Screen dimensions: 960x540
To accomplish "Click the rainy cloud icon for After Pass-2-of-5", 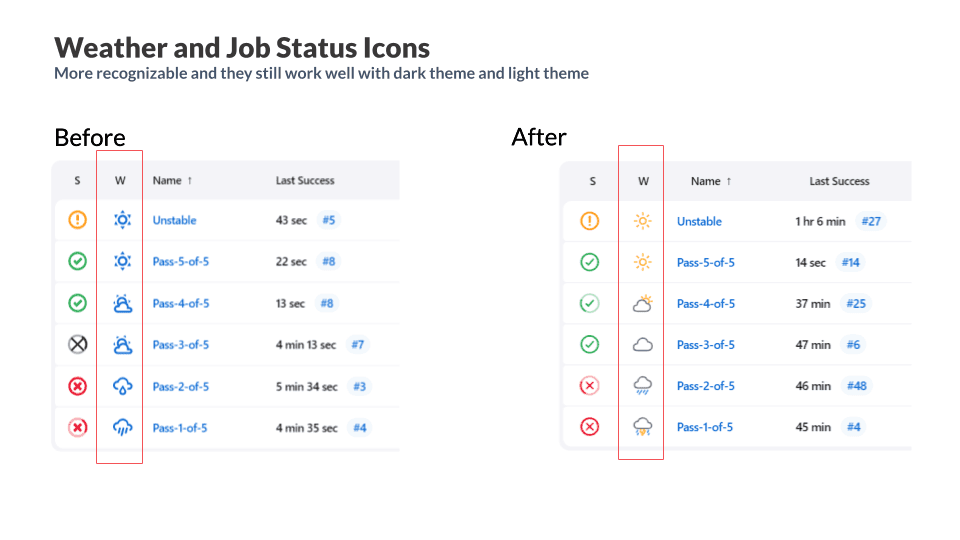I will pyautogui.click(x=643, y=386).
